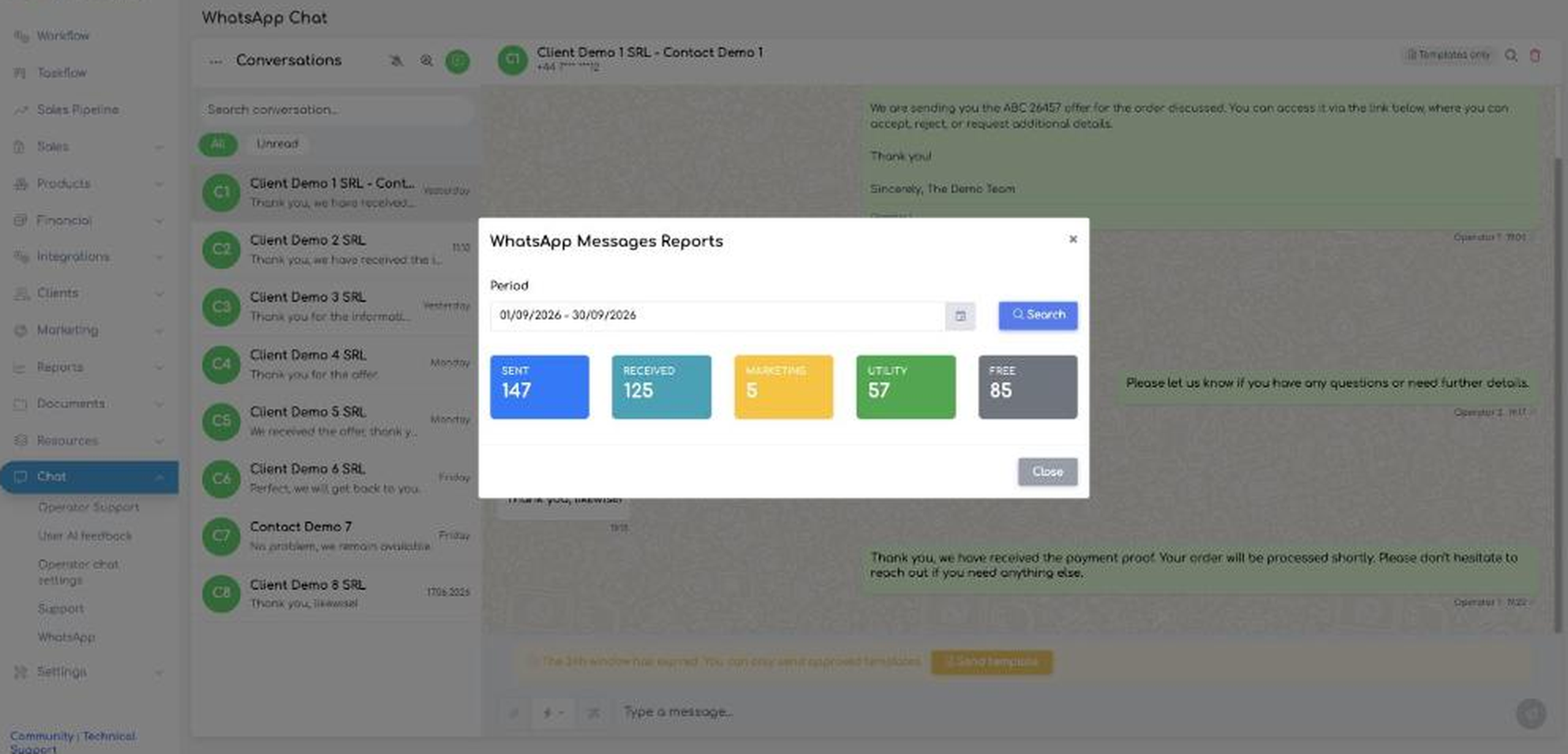Screen dimensions: 1568x754
Task: Open the WhatsApp submenu item
Action: [66, 637]
